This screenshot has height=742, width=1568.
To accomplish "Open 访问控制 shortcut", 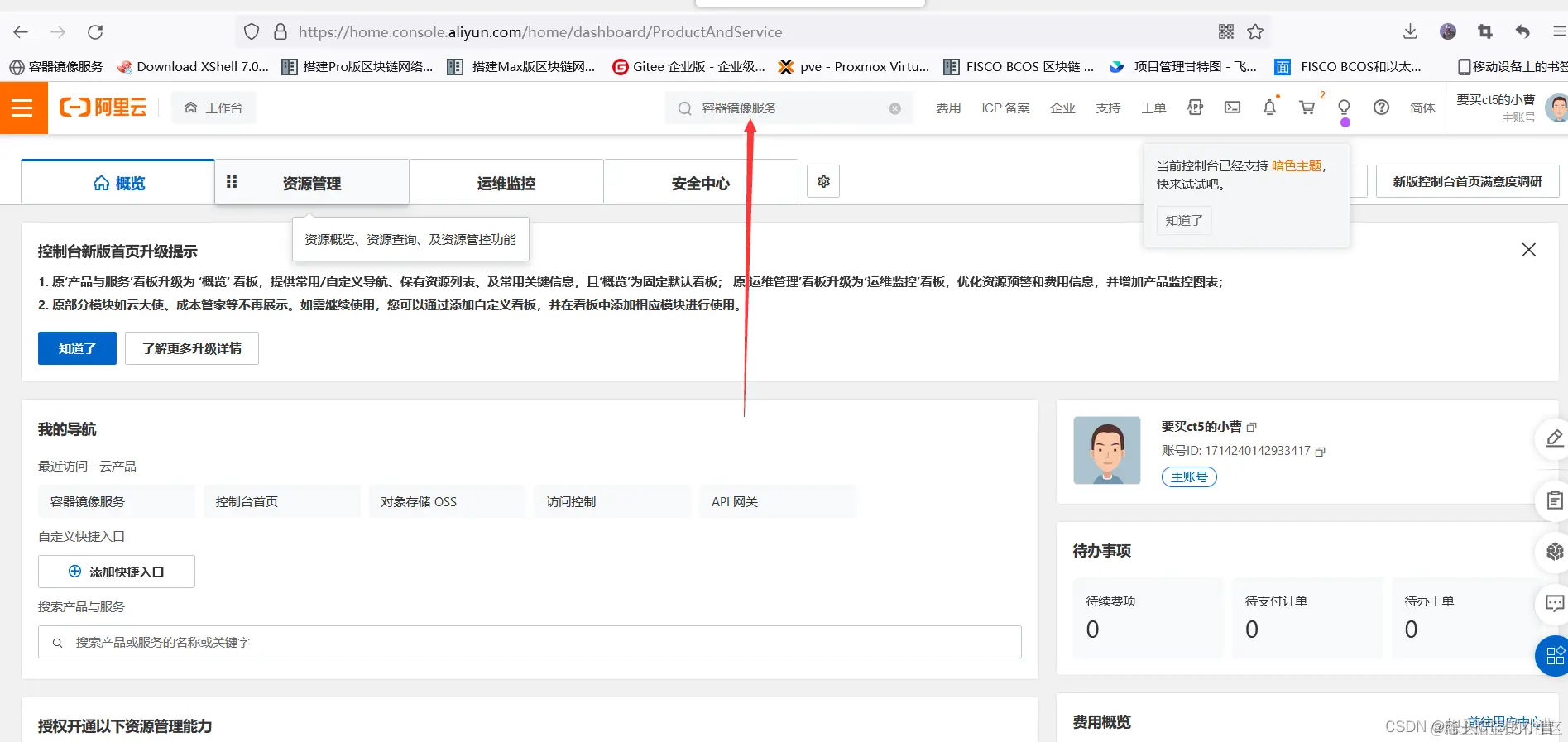I will (613, 501).
